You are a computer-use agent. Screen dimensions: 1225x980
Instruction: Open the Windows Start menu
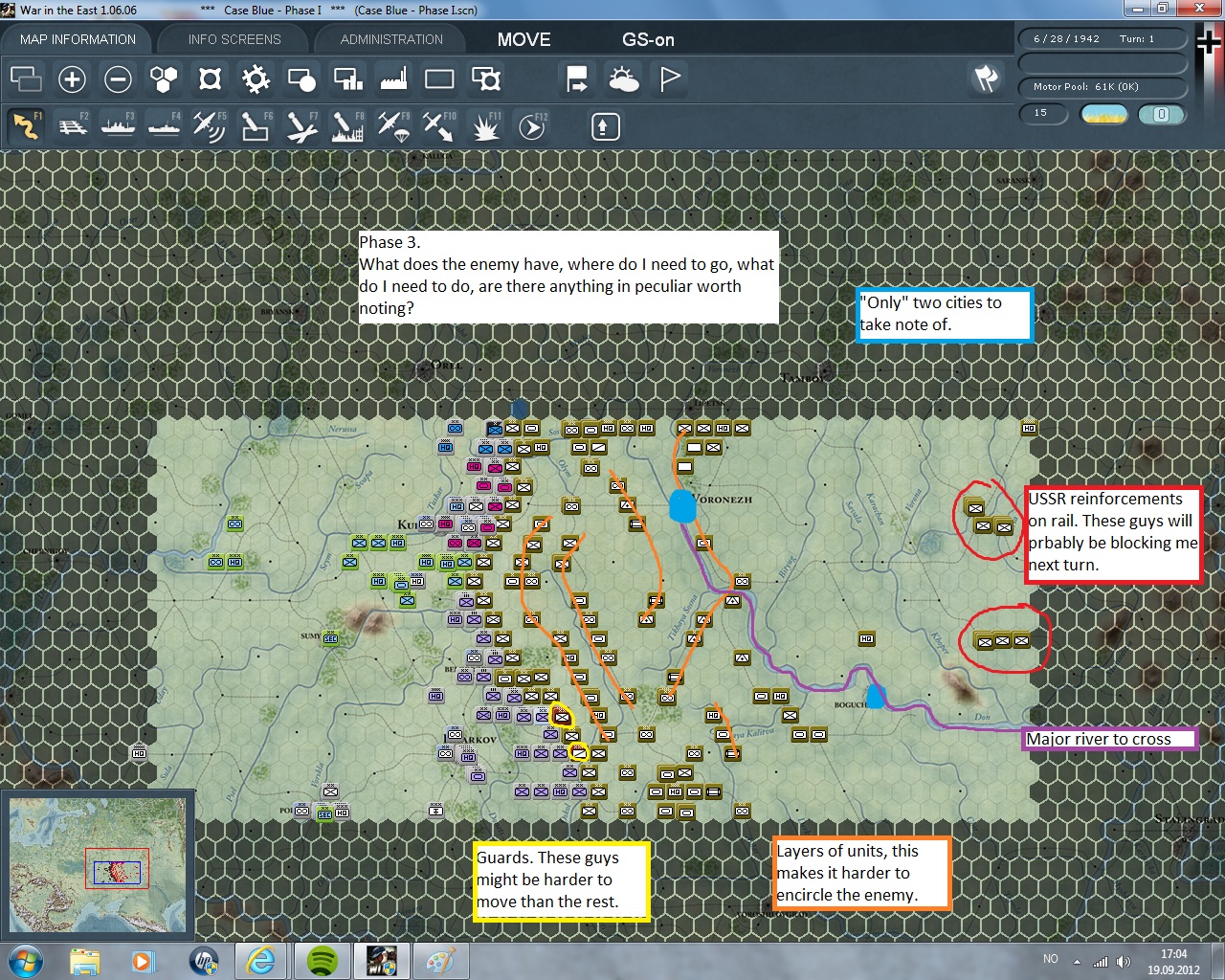[25, 960]
